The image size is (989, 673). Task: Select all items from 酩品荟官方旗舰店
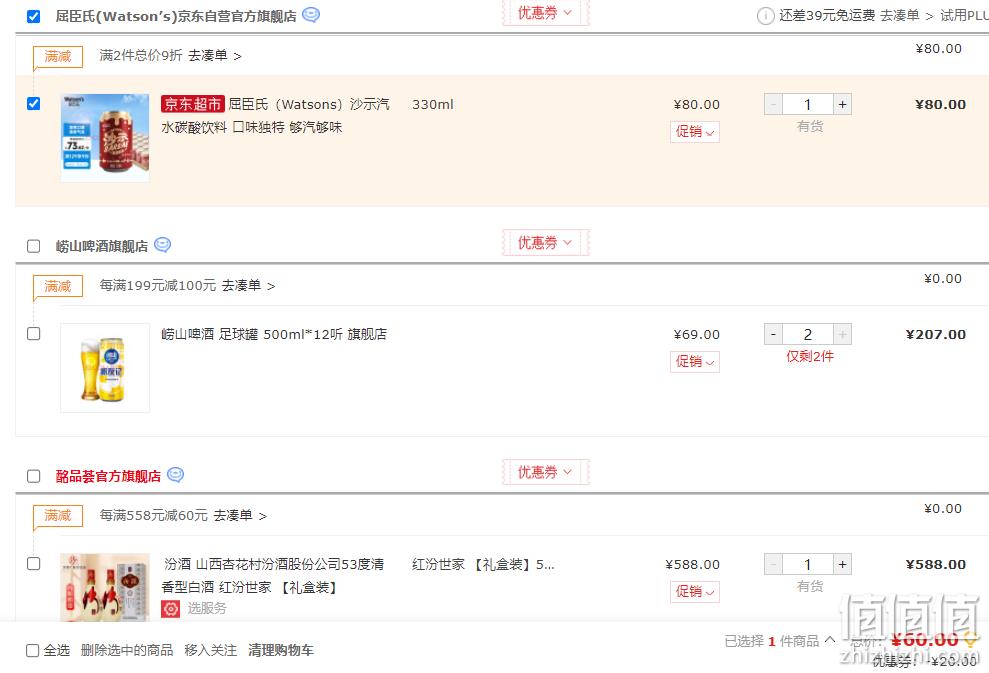pos(34,476)
